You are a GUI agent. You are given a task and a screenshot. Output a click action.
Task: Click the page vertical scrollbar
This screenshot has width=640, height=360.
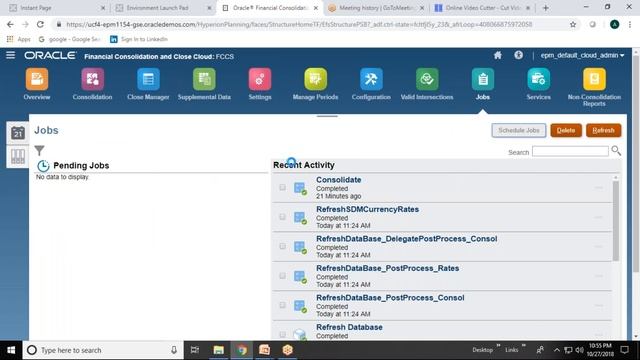click(636, 163)
